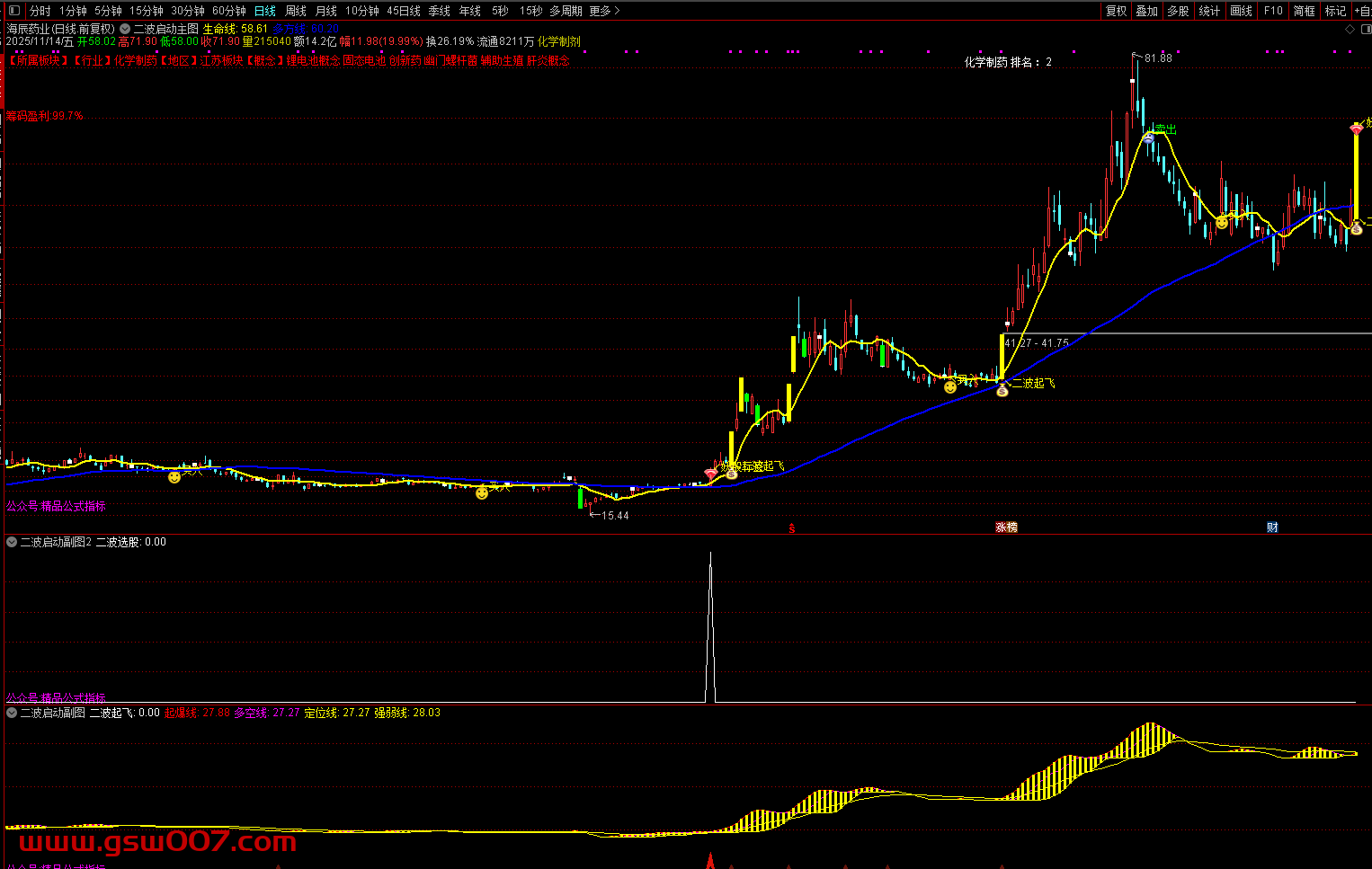Toggle 简框 simple frame view
1372x869 pixels.
(1304, 11)
